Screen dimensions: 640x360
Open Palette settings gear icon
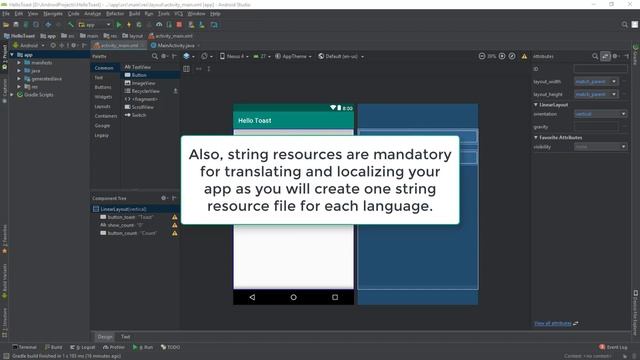164,56
